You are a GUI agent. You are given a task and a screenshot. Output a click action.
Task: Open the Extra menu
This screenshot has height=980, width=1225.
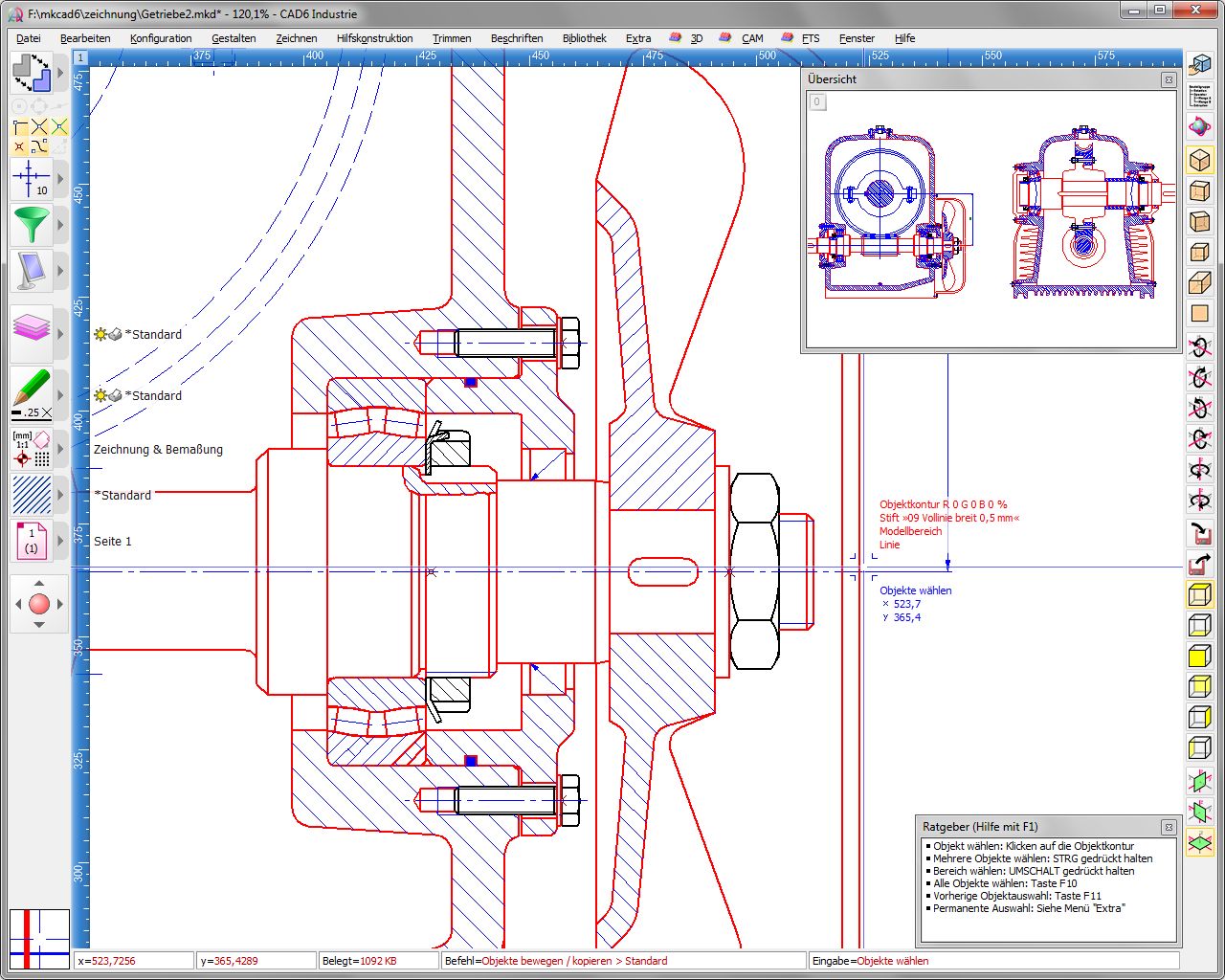[637, 38]
